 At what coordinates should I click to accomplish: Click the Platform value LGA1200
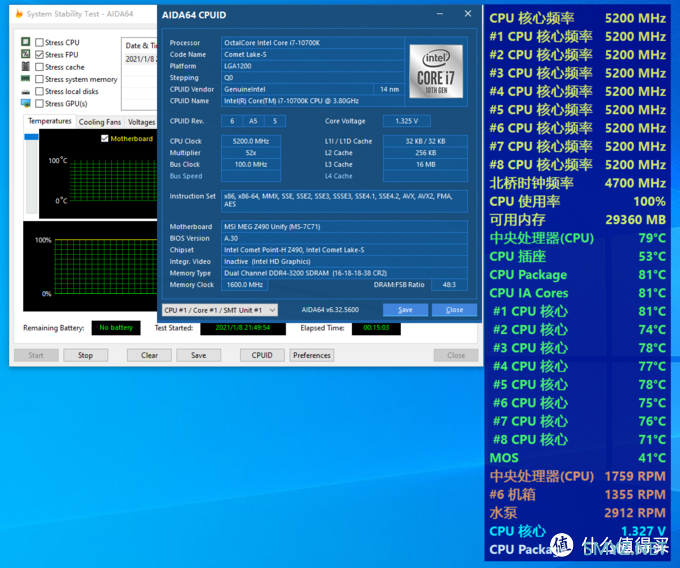(x=313, y=66)
